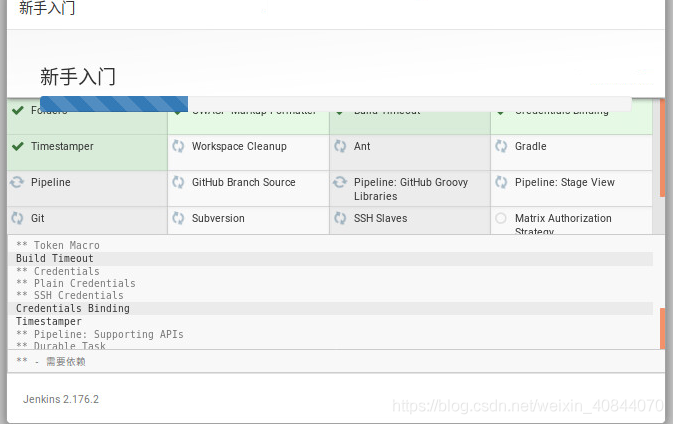Click the status icon beside GitHub Branch Source

point(178,182)
